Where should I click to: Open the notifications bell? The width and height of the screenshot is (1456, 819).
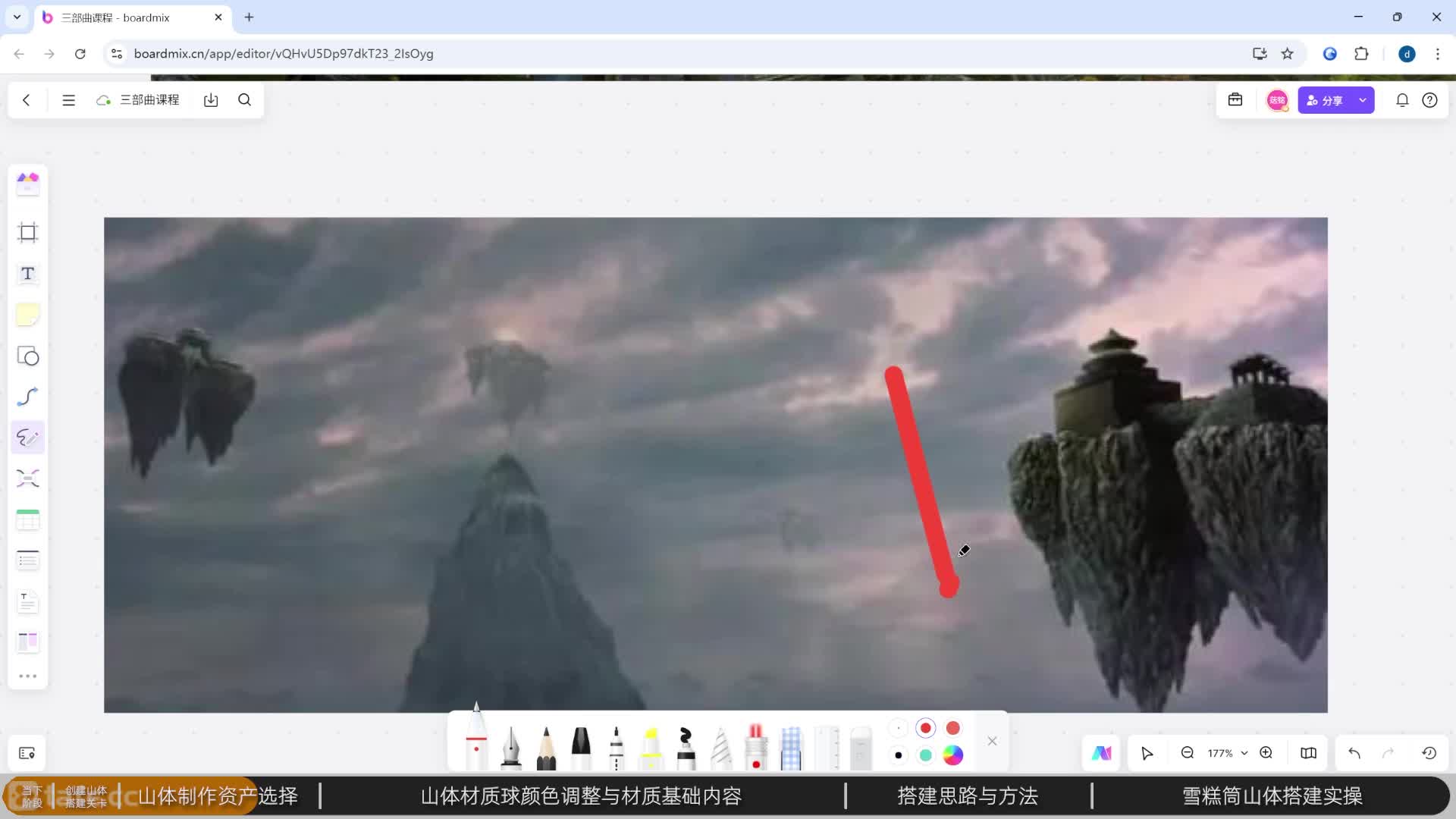(x=1402, y=100)
